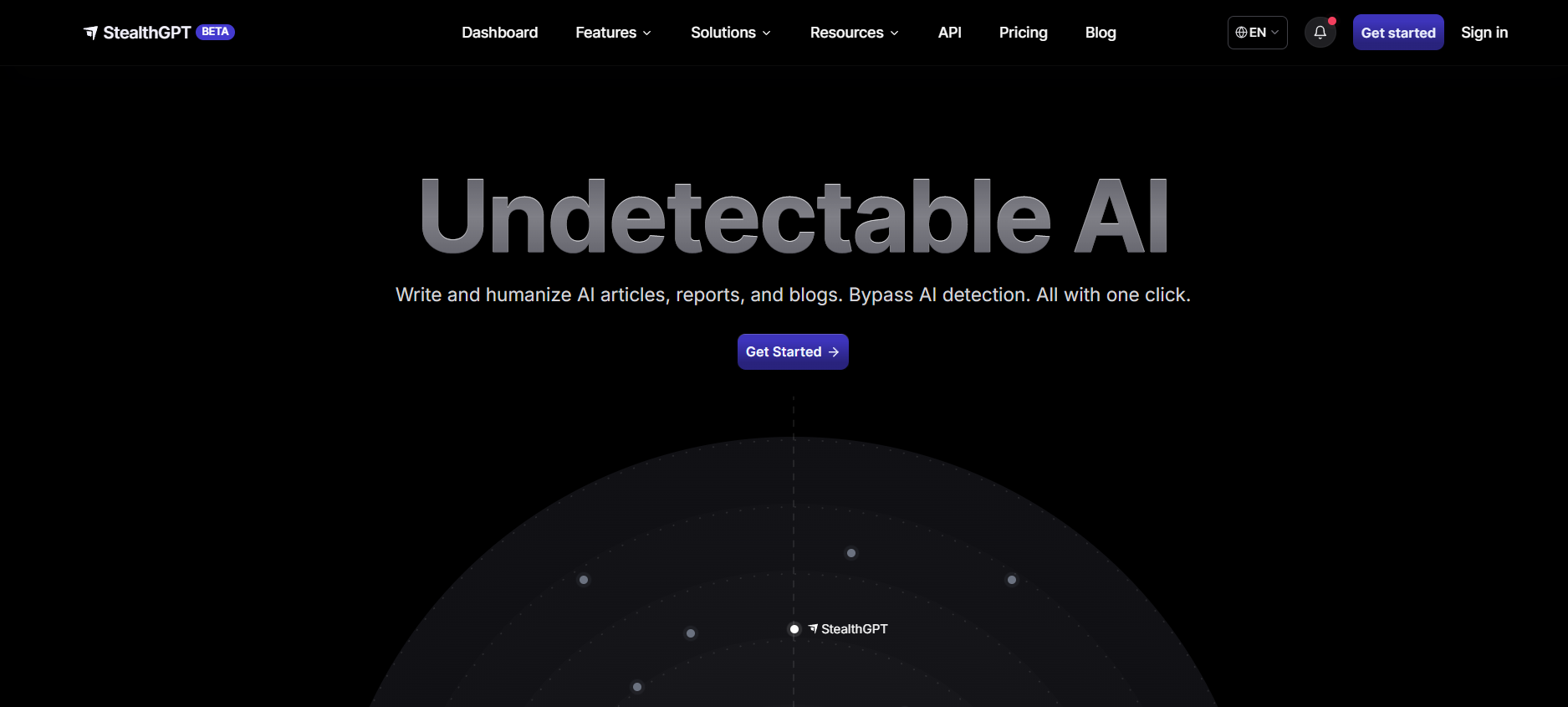
Task: Click the lowest gray radar dot
Action: click(637, 687)
